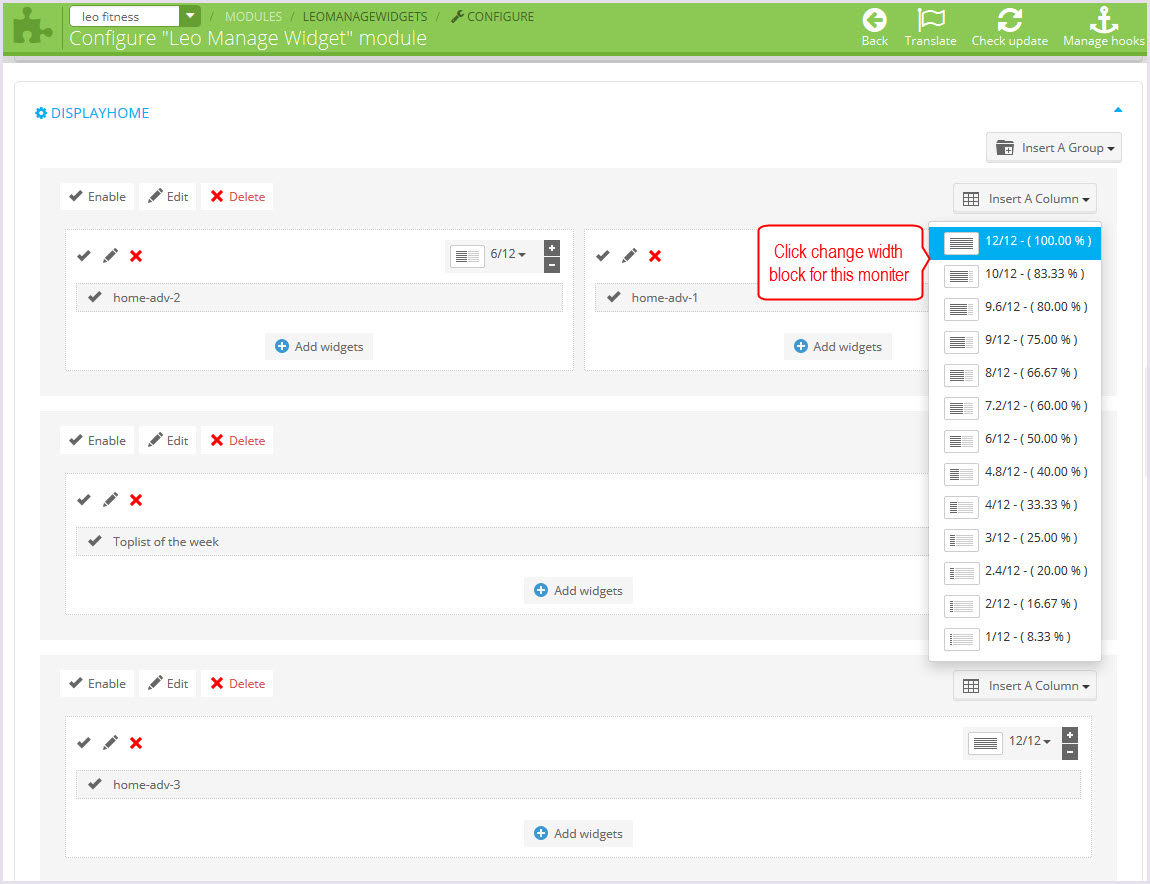Add widgets under home-adv-3

click(x=578, y=833)
